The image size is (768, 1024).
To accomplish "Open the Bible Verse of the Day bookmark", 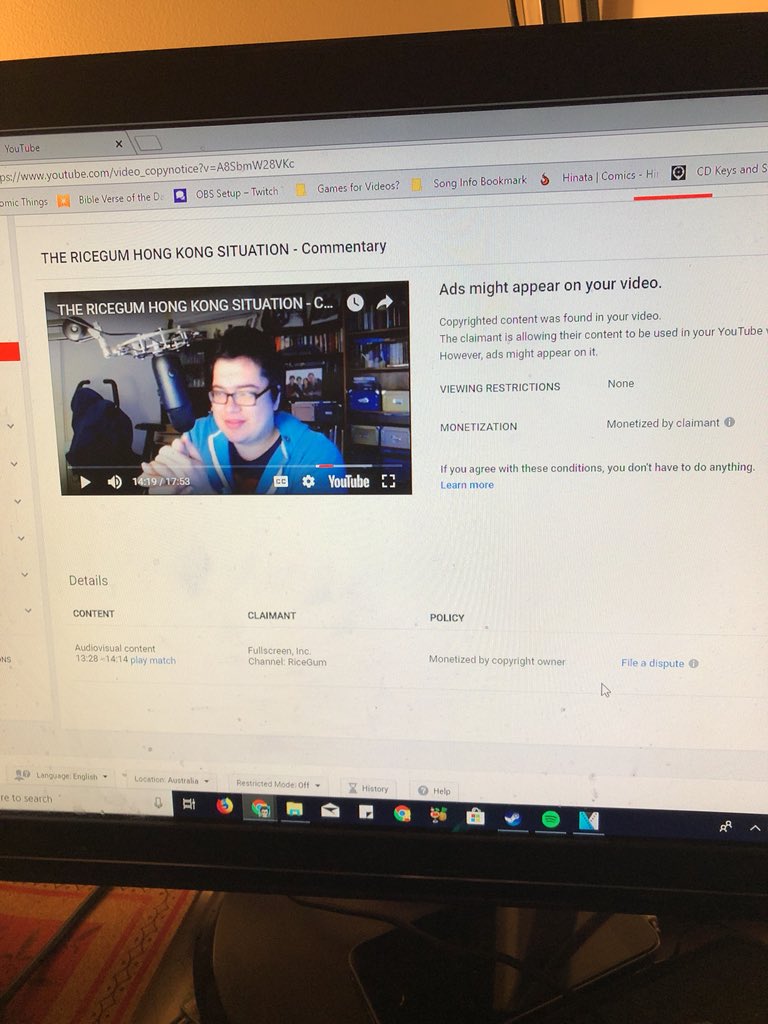I will (x=111, y=199).
